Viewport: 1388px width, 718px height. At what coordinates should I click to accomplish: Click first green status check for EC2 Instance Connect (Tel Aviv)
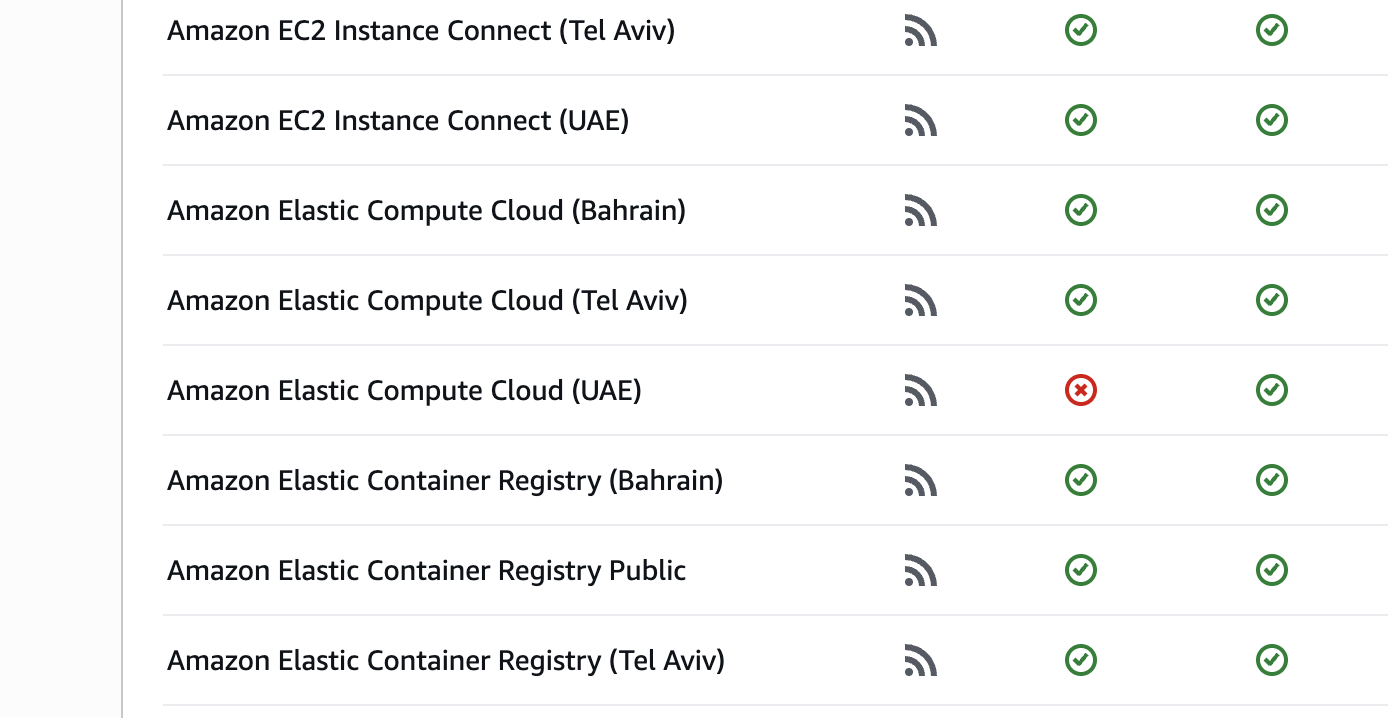pos(1081,30)
